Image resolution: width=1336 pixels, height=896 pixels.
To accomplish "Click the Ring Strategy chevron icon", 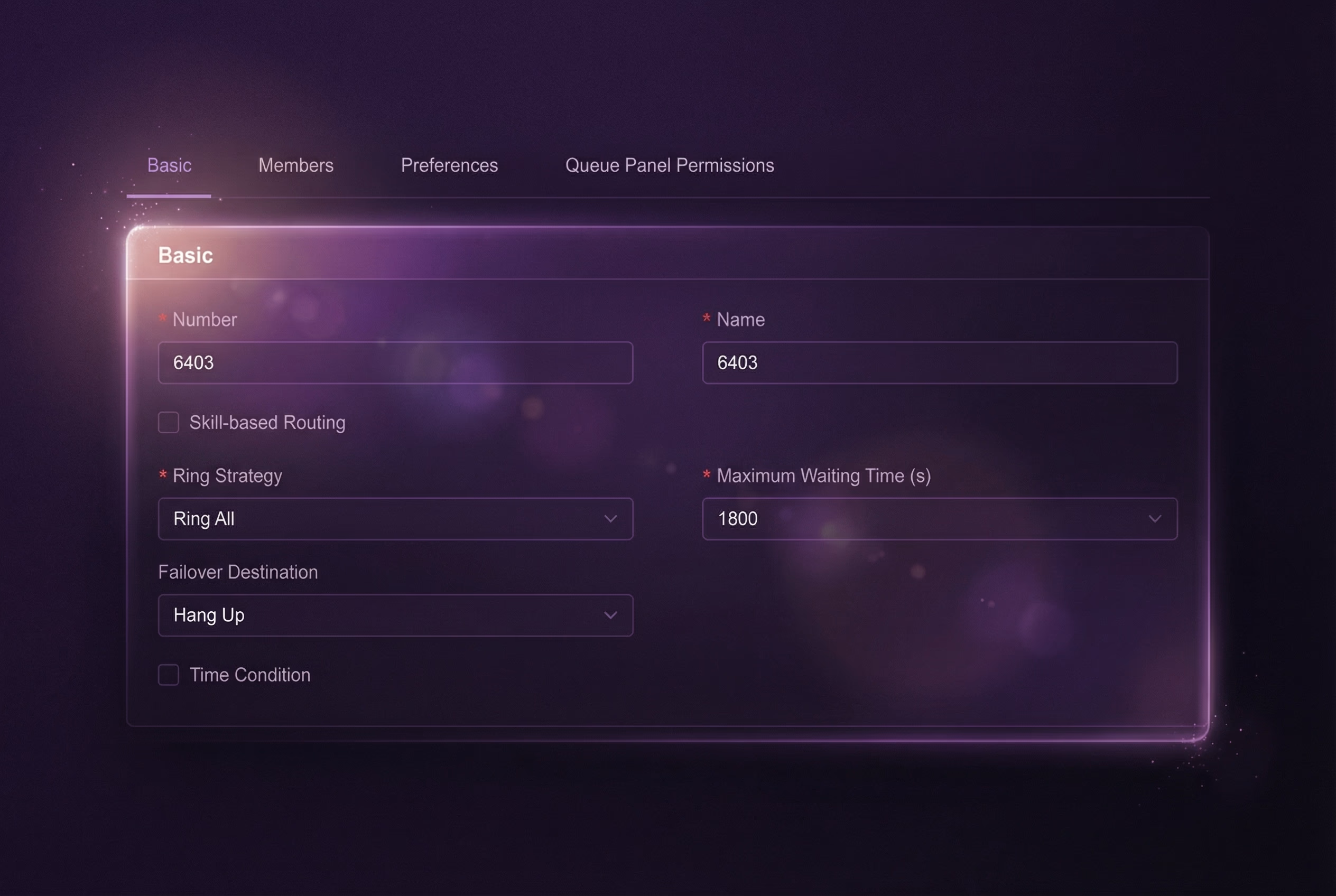I will point(611,519).
